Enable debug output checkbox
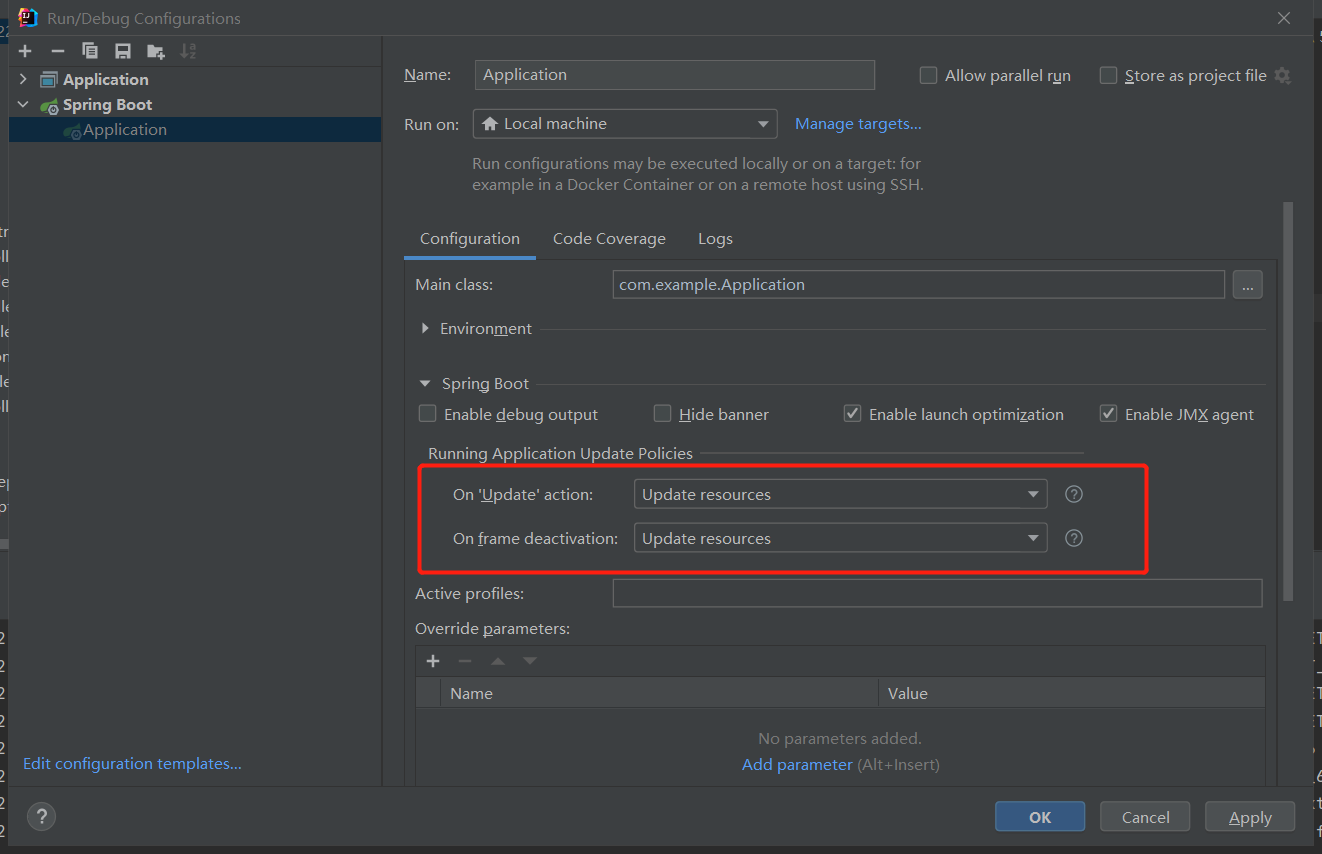1322x854 pixels. pos(428,414)
